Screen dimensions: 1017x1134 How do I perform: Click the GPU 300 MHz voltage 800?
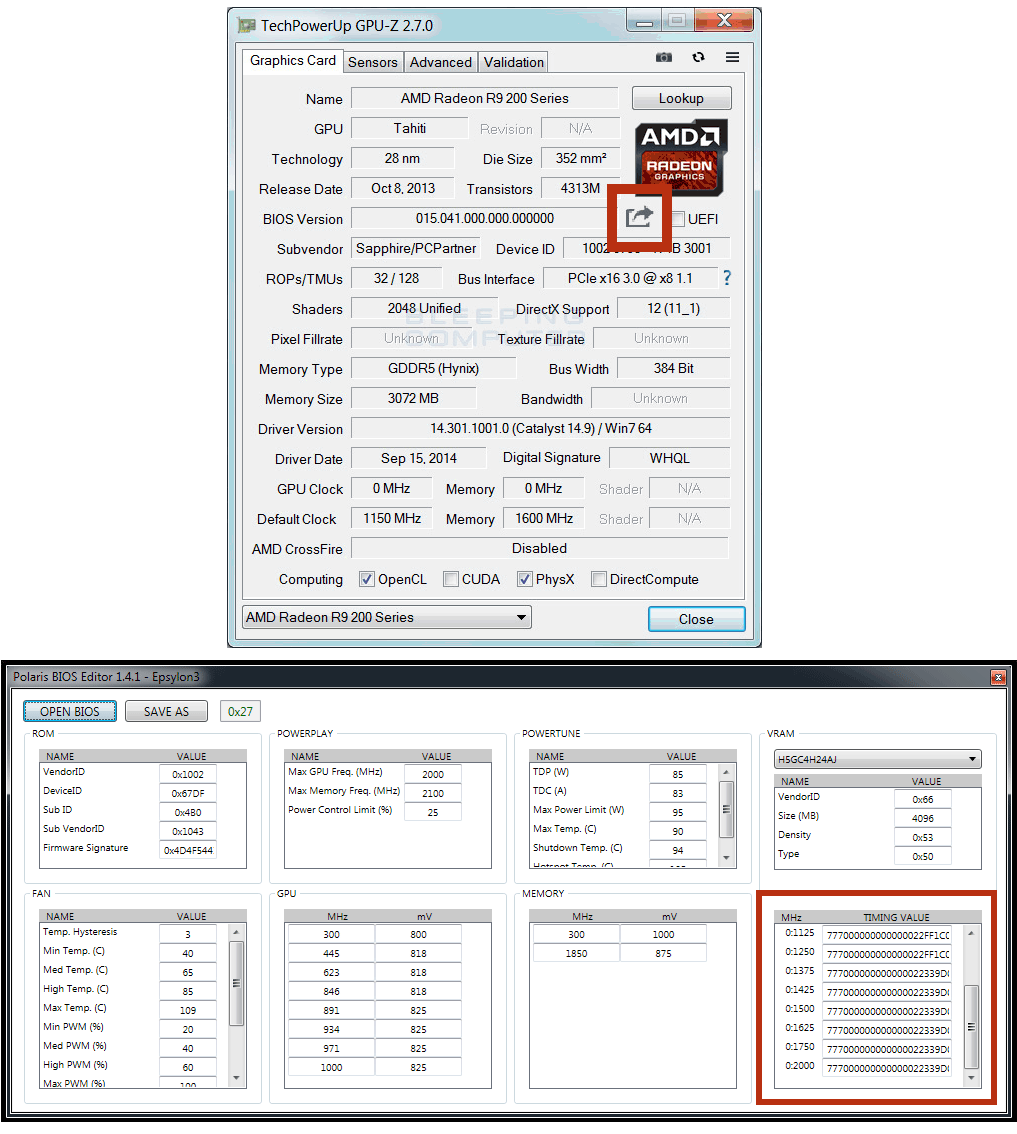(x=418, y=934)
